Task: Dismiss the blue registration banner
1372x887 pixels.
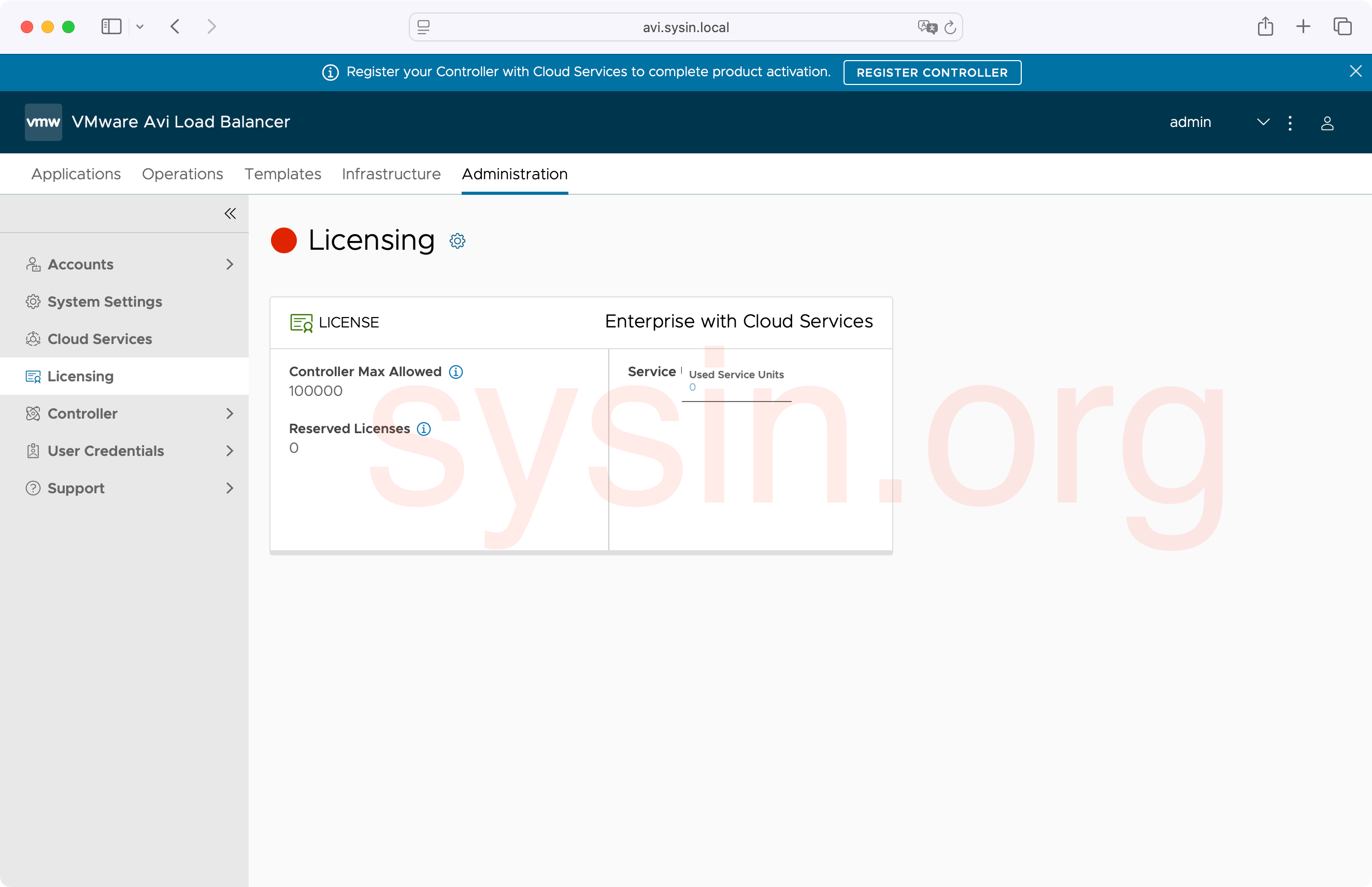Action: tap(1355, 71)
